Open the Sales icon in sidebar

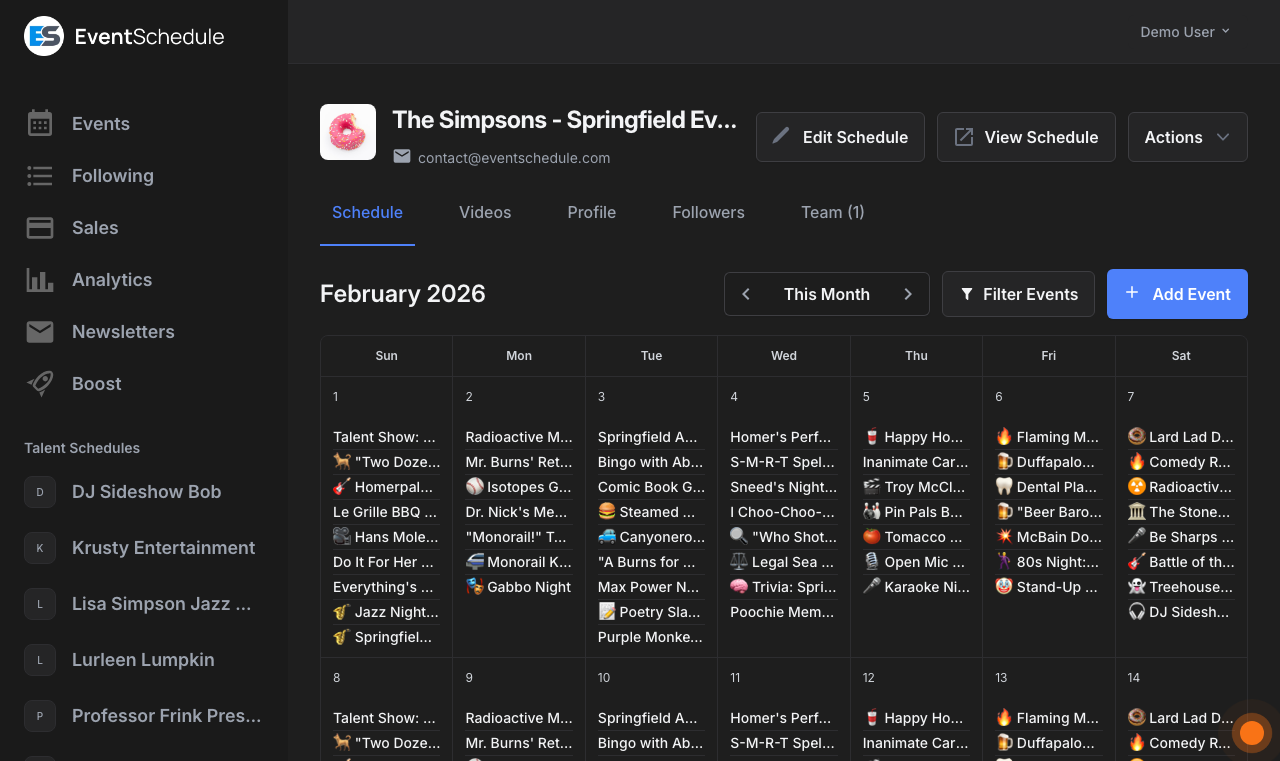(x=39, y=227)
